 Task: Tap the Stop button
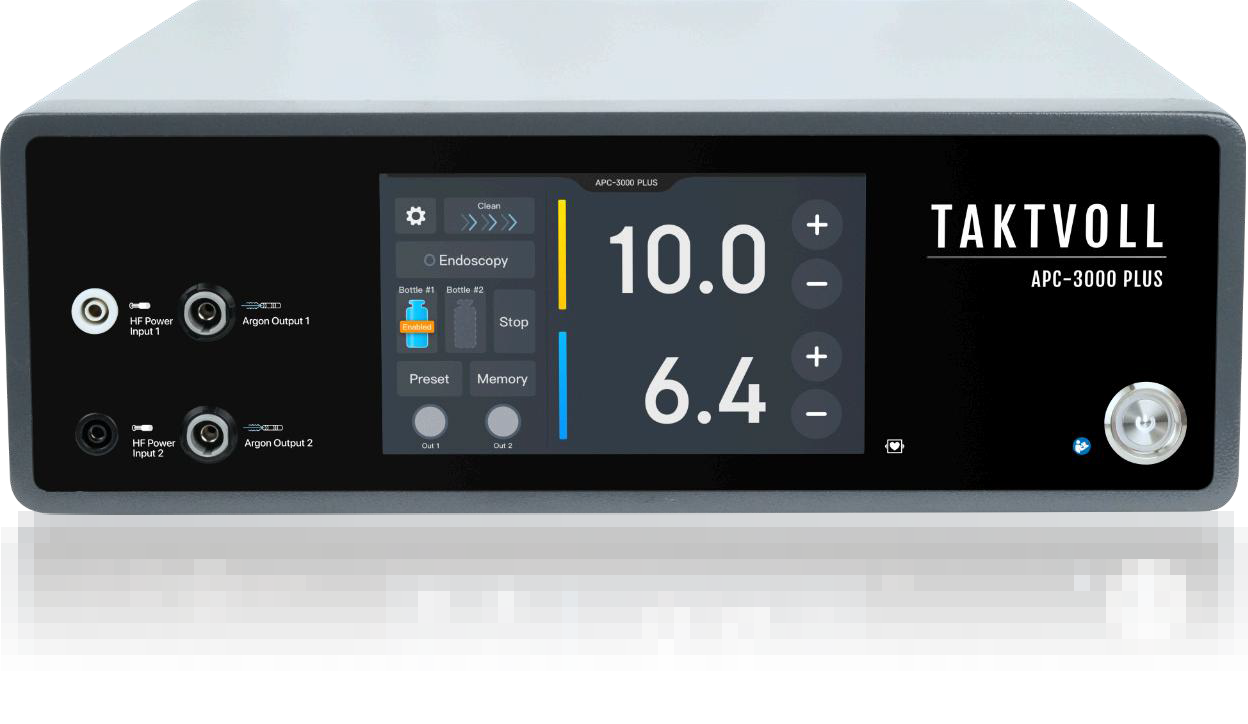[514, 322]
